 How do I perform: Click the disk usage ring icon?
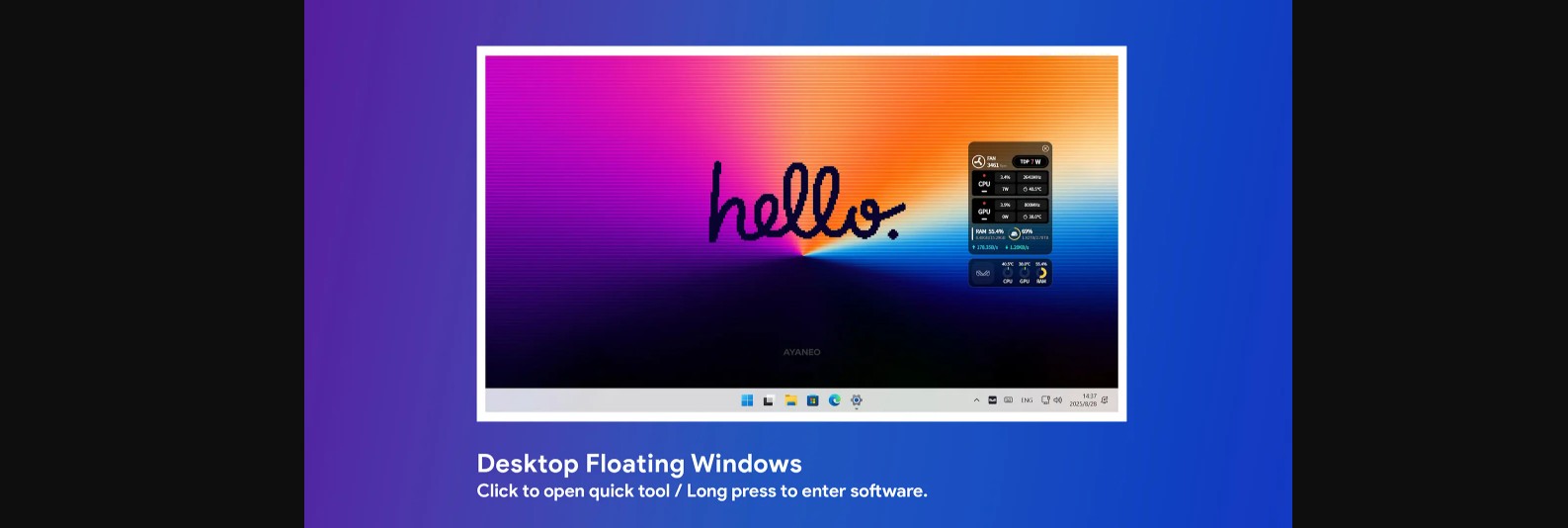[1014, 234]
